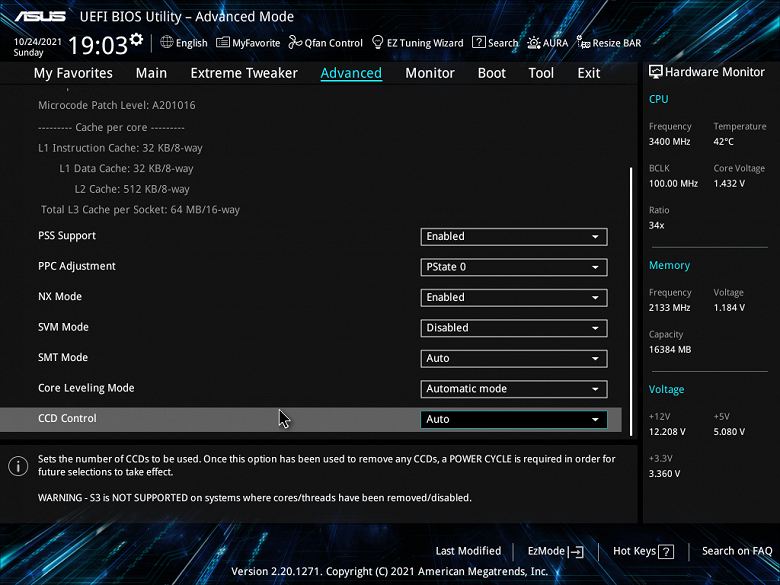Click Search on FAQ link

(737, 551)
